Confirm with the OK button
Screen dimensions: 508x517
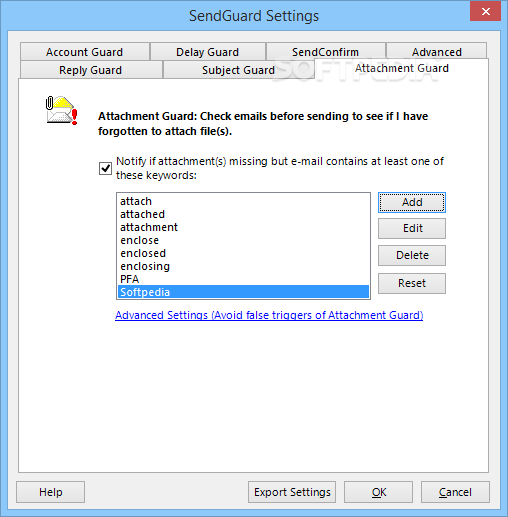pos(379,492)
